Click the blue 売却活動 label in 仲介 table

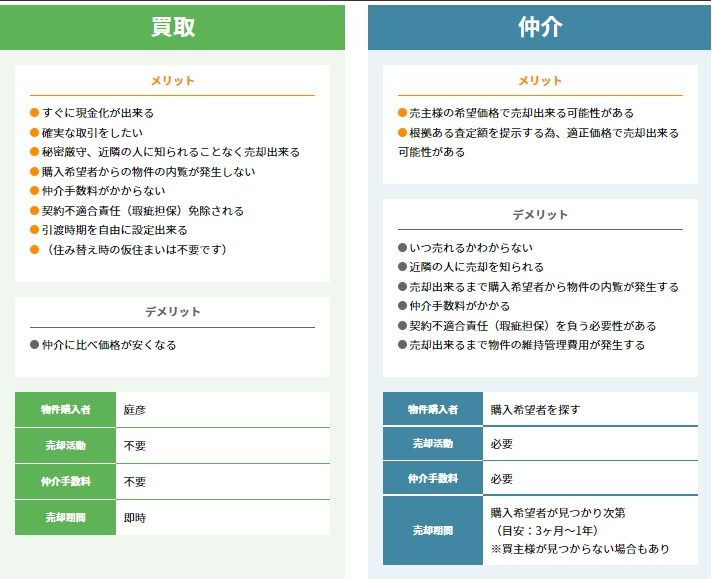[x=433, y=444]
